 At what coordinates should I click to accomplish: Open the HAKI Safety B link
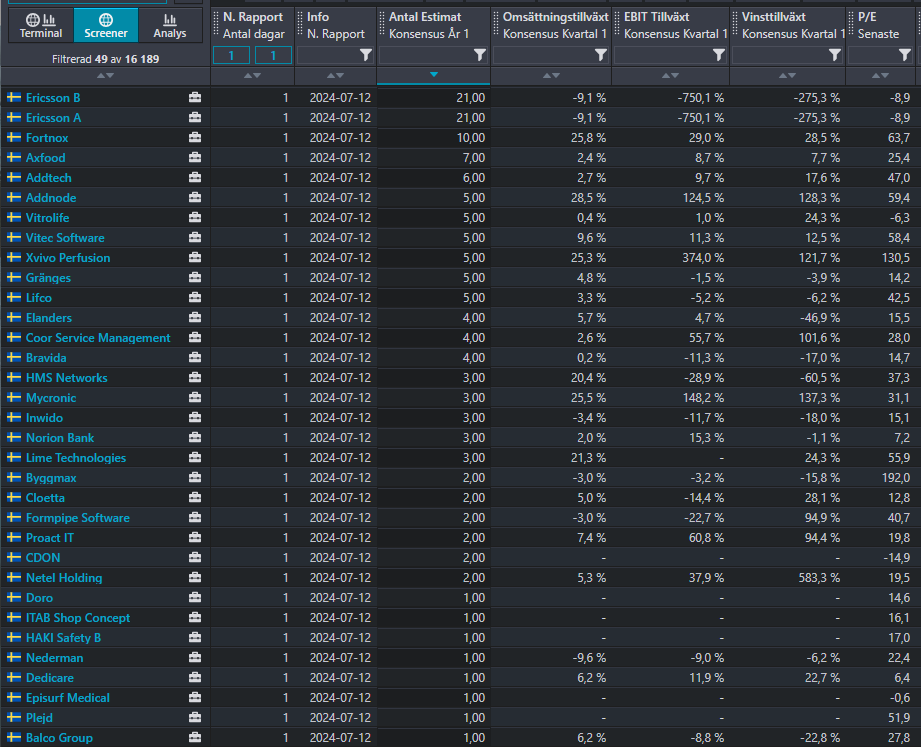[x=63, y=638]
